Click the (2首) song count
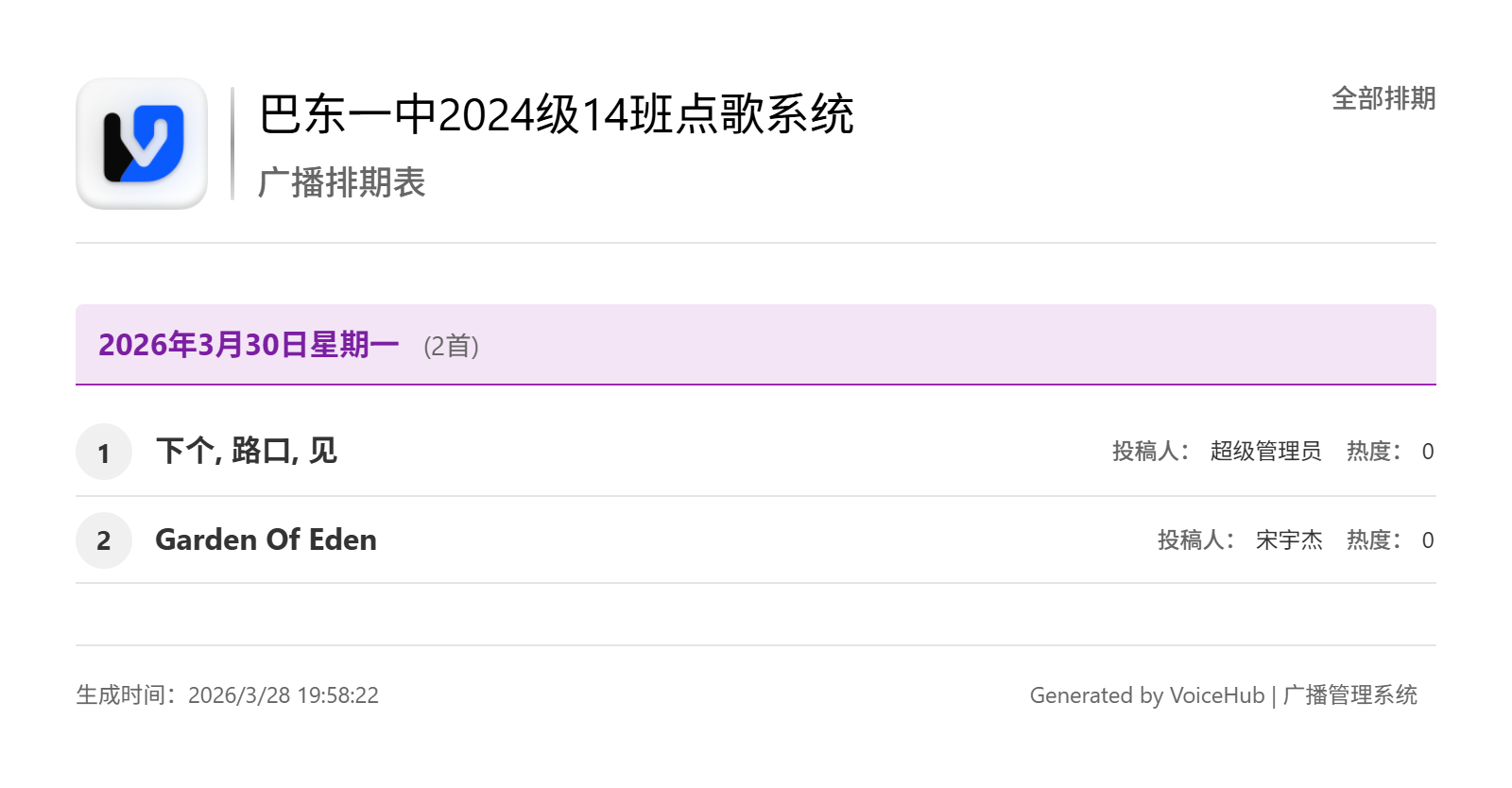The image size is (1512, 788). click(451, 347)
